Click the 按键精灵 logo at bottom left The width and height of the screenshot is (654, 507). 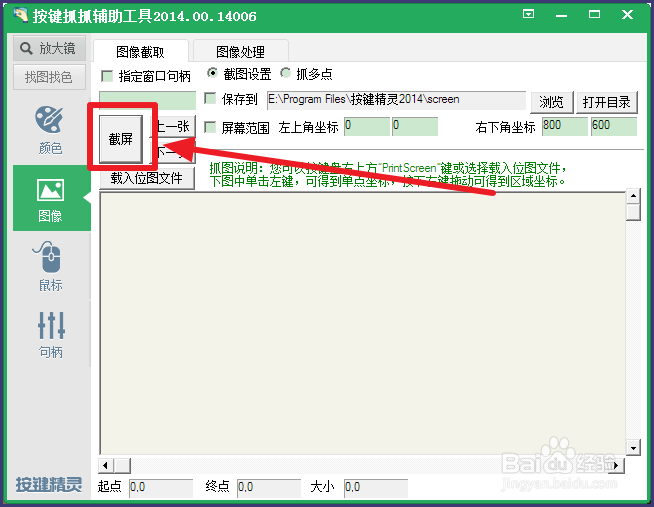click(49, 484)
